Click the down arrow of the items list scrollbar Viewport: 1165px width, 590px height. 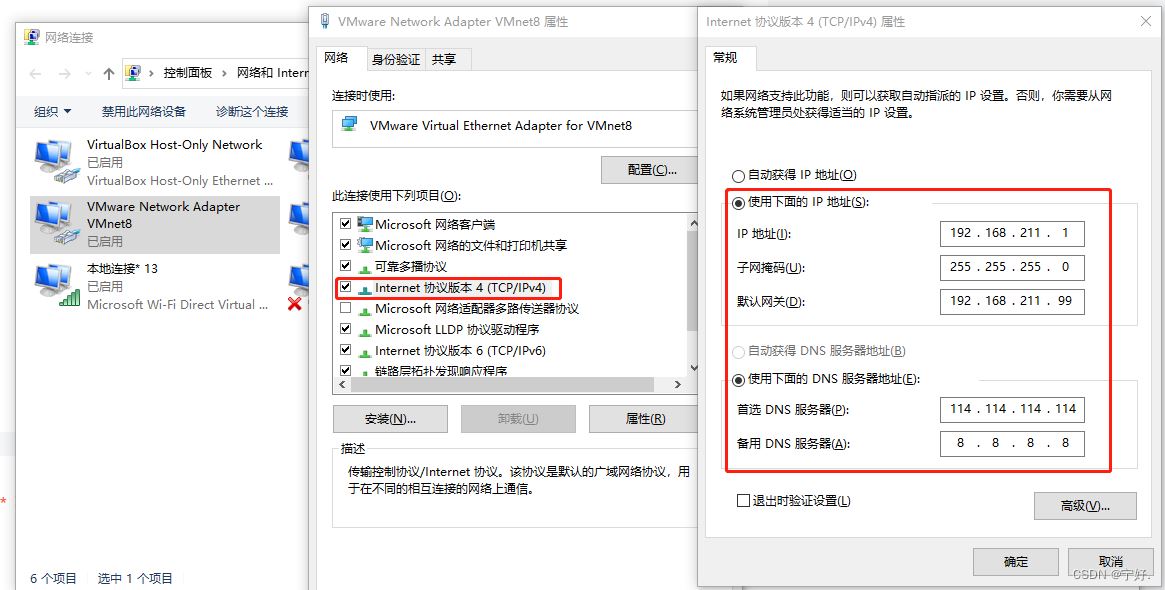(693, 367)
